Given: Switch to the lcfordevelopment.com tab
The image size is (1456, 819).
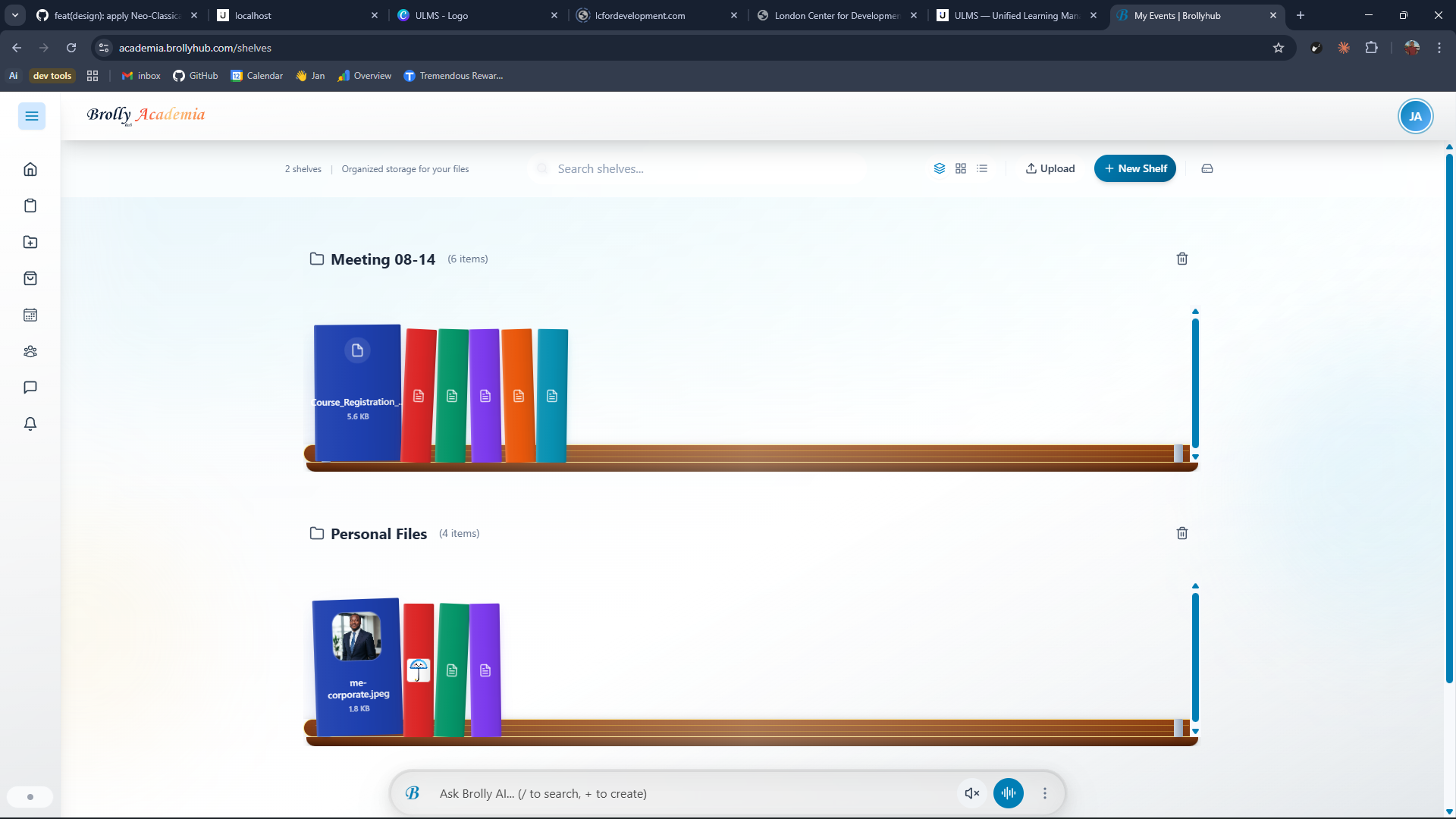Looking at the screenshot, I should (657, 15).
